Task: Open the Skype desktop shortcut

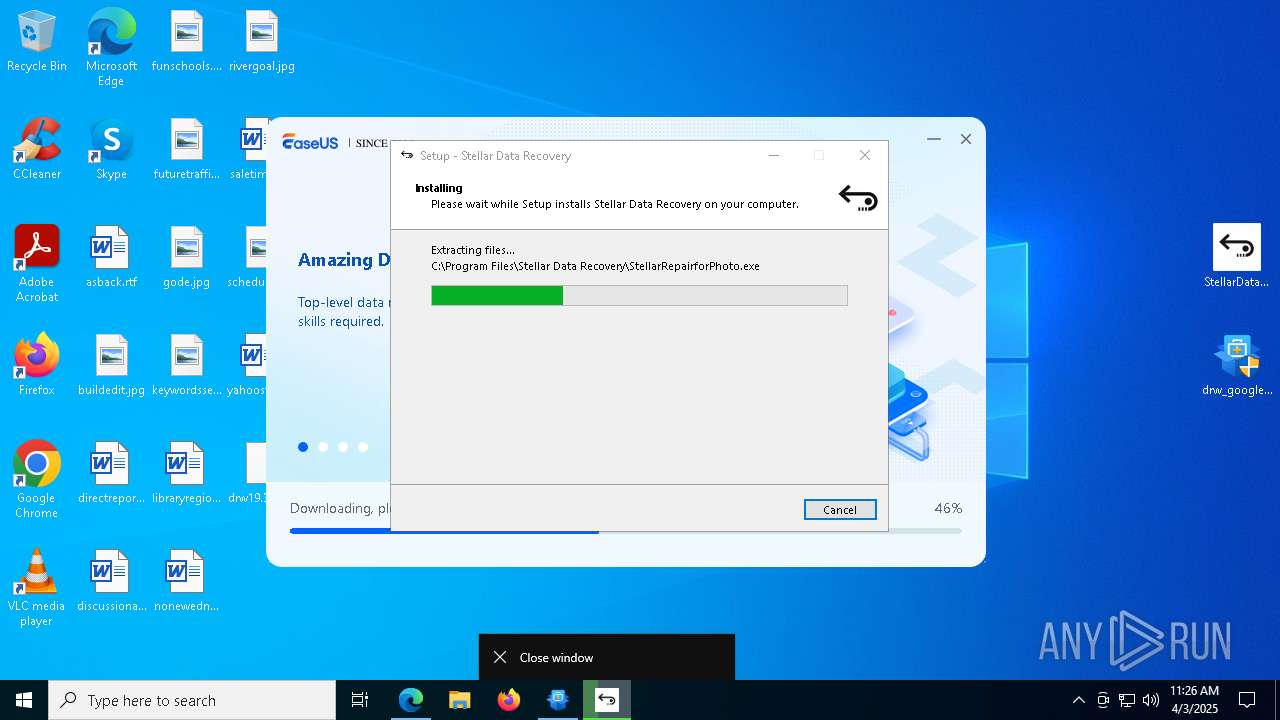Action: click(x=111, y=150)
